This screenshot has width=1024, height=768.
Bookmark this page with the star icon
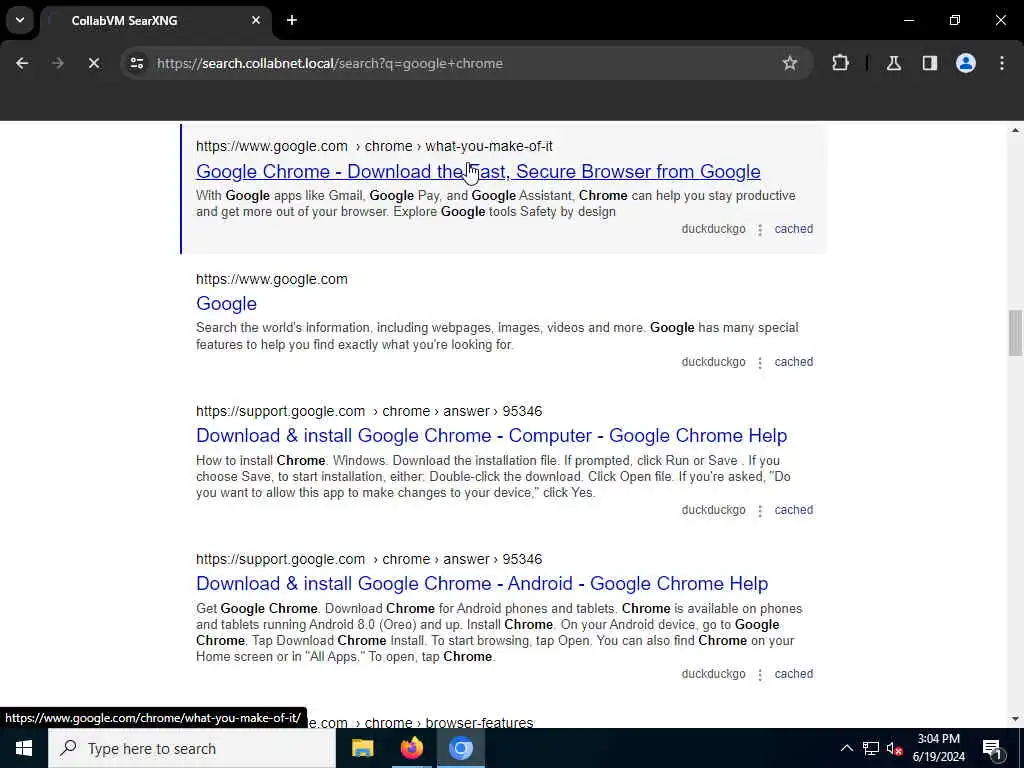790,63
